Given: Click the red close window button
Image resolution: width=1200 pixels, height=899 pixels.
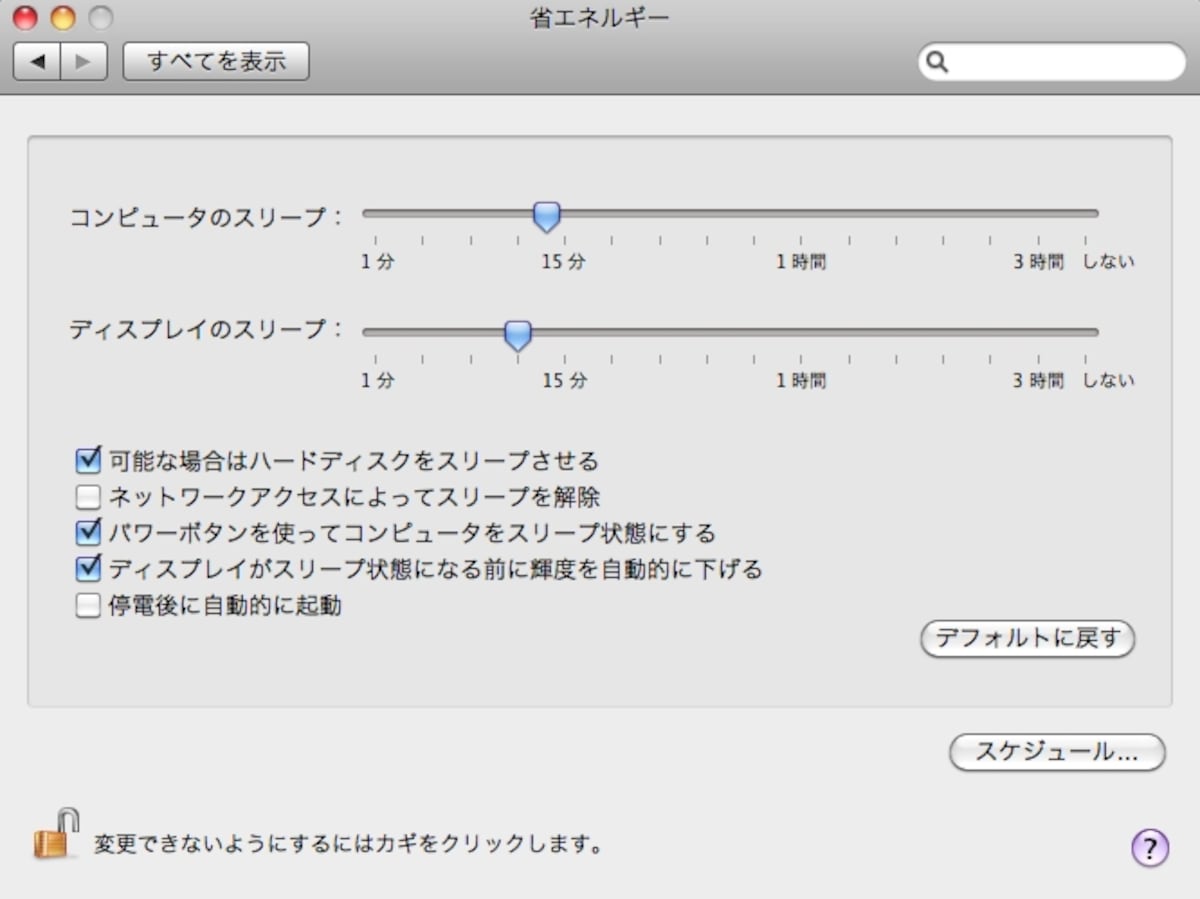Looking at the screenshot, I should point(25,17).
